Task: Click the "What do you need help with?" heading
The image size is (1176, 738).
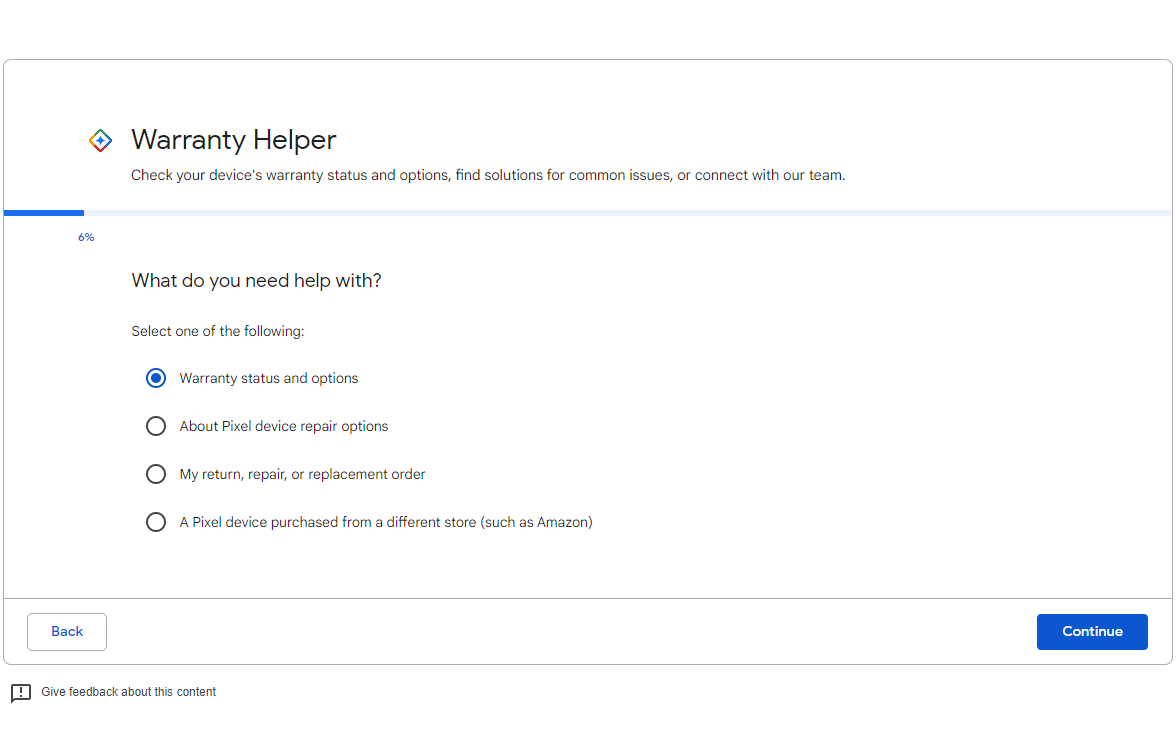Action: click(256, 281)
